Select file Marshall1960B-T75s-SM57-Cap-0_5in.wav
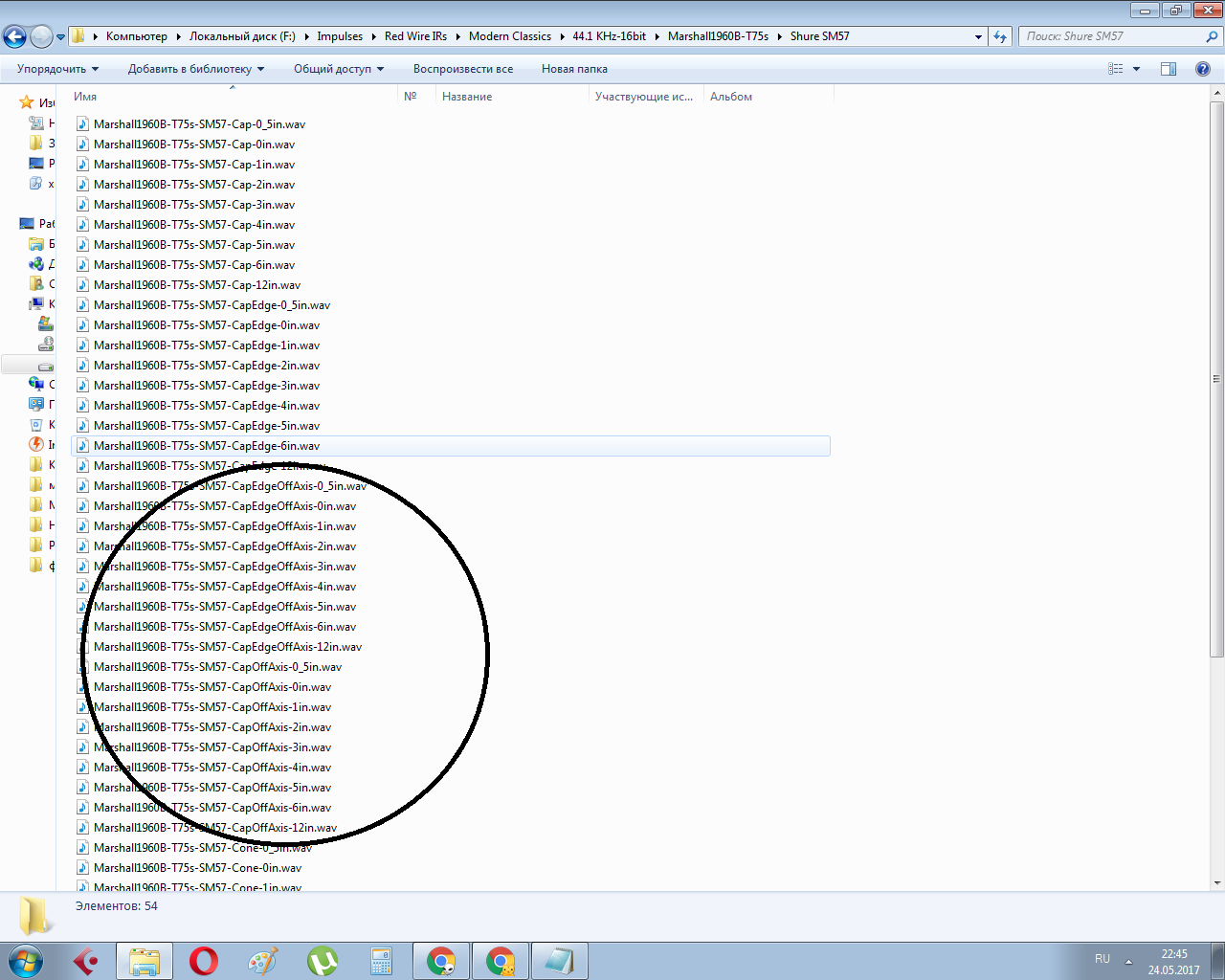 point(199,124)
